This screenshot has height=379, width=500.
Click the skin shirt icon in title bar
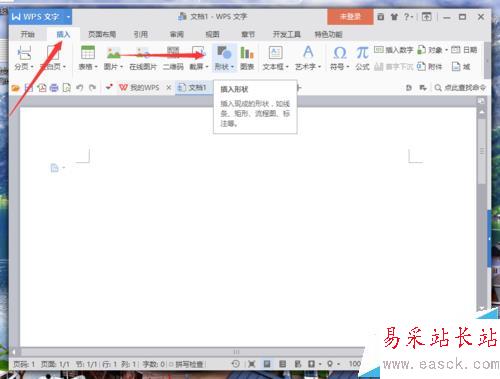click(394, 17)
